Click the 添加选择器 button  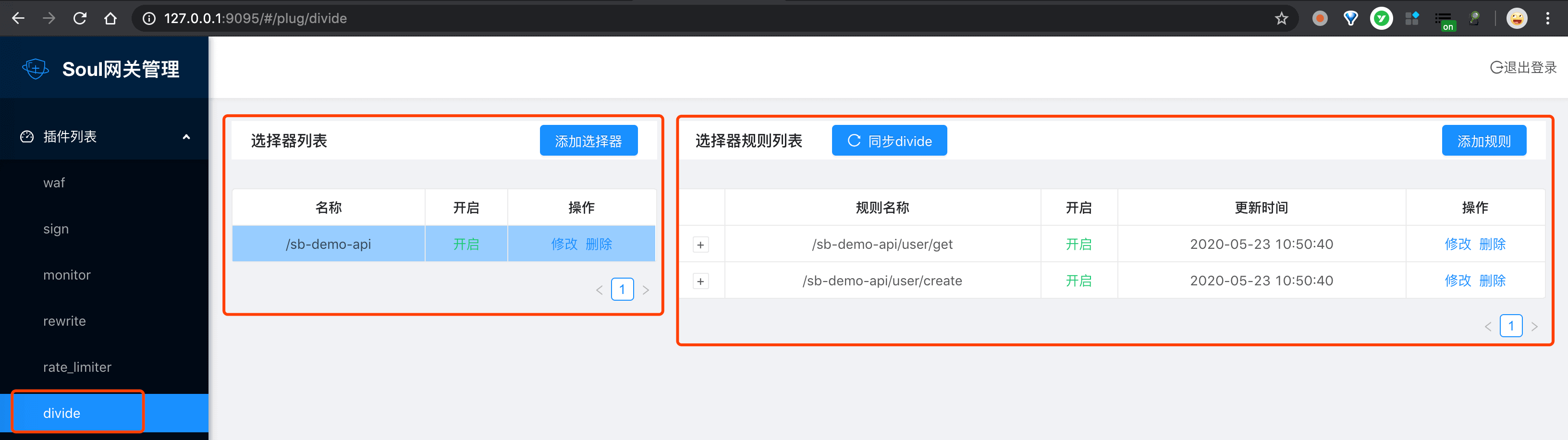[588, 140]
